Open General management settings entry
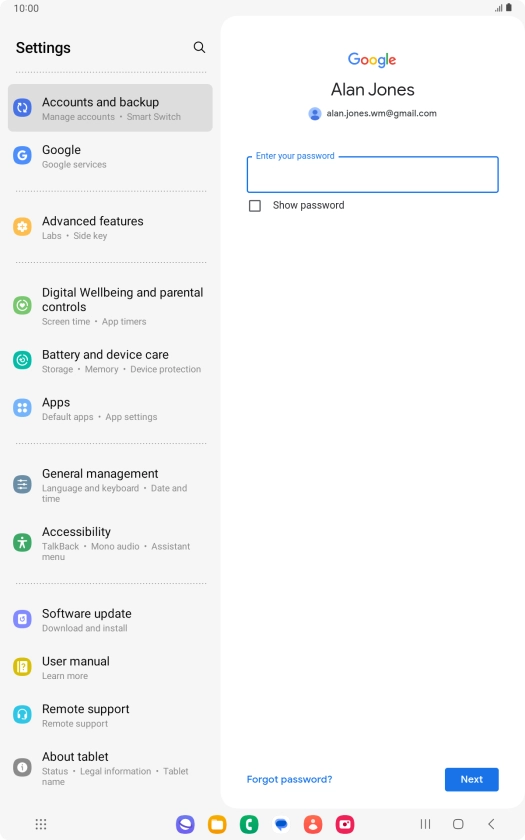 pos(110,485)
